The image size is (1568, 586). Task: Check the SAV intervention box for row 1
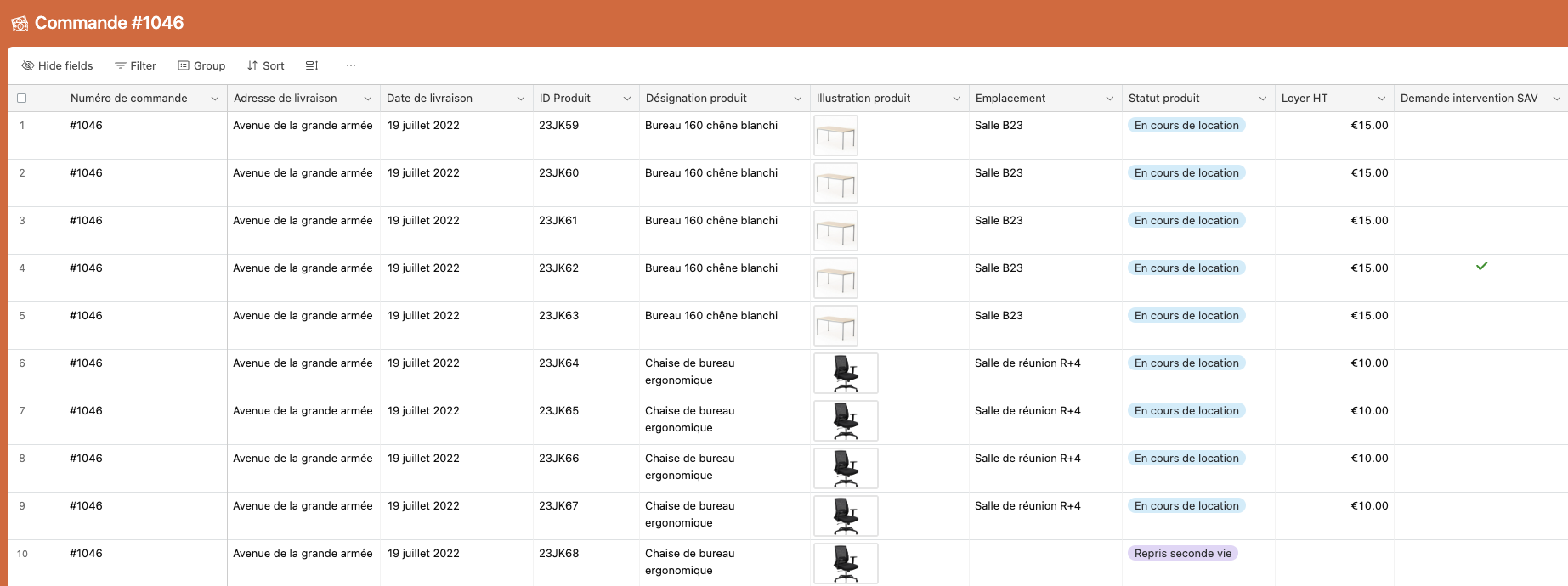coord(1481,126)
